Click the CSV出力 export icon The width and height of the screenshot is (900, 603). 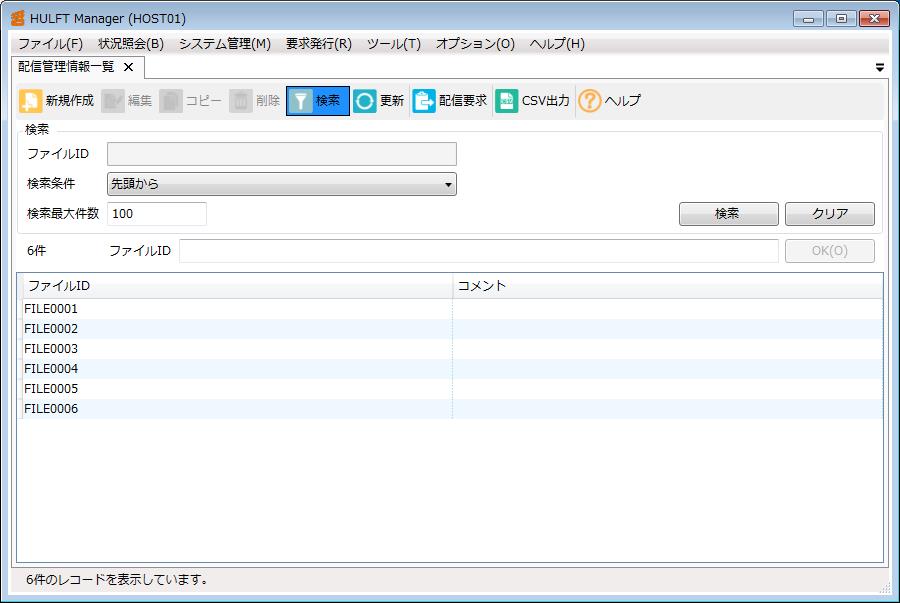coord(507,101)
